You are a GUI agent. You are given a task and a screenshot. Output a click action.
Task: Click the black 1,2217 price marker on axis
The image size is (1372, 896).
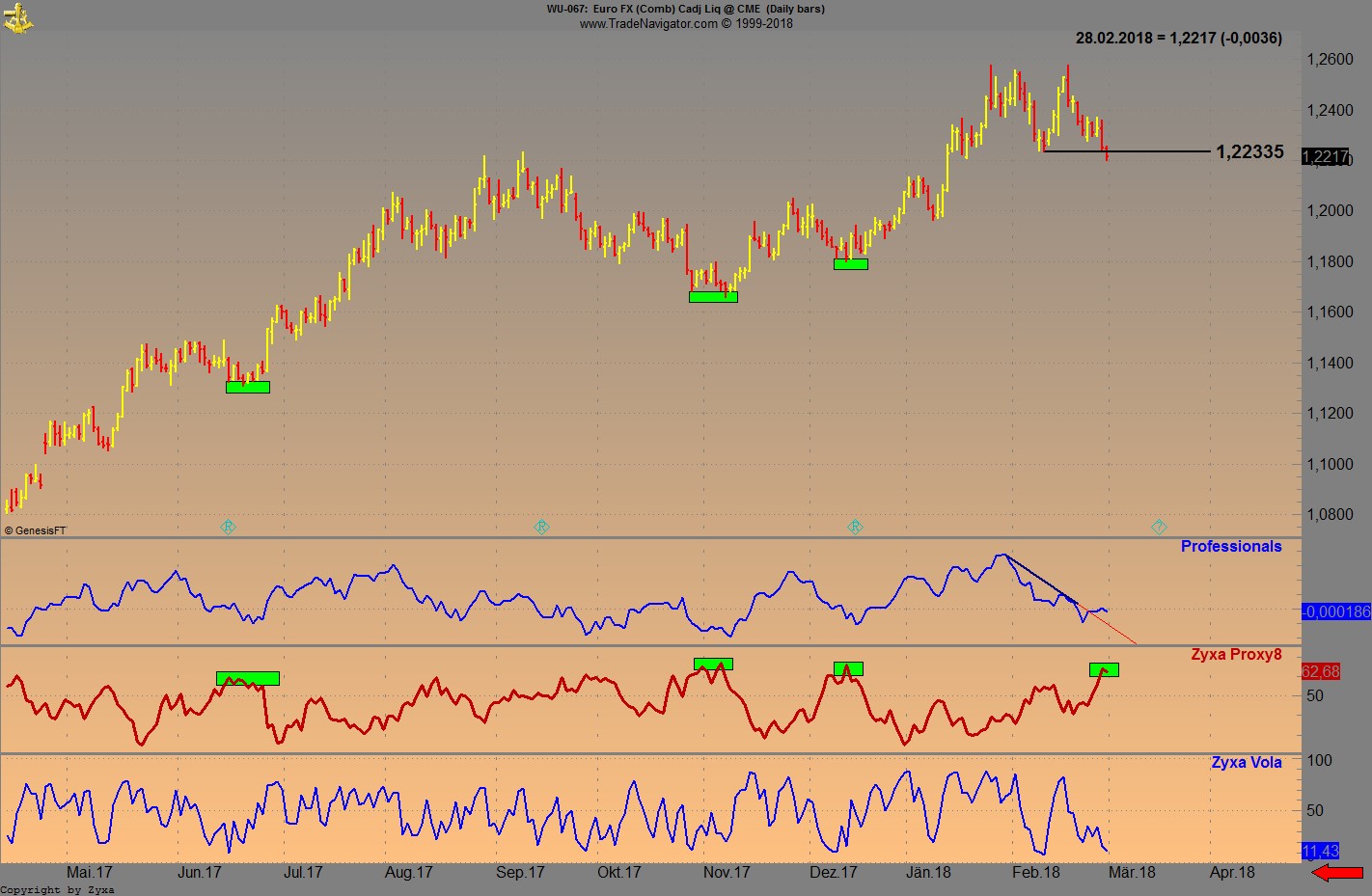click(x=1326, y=157)
